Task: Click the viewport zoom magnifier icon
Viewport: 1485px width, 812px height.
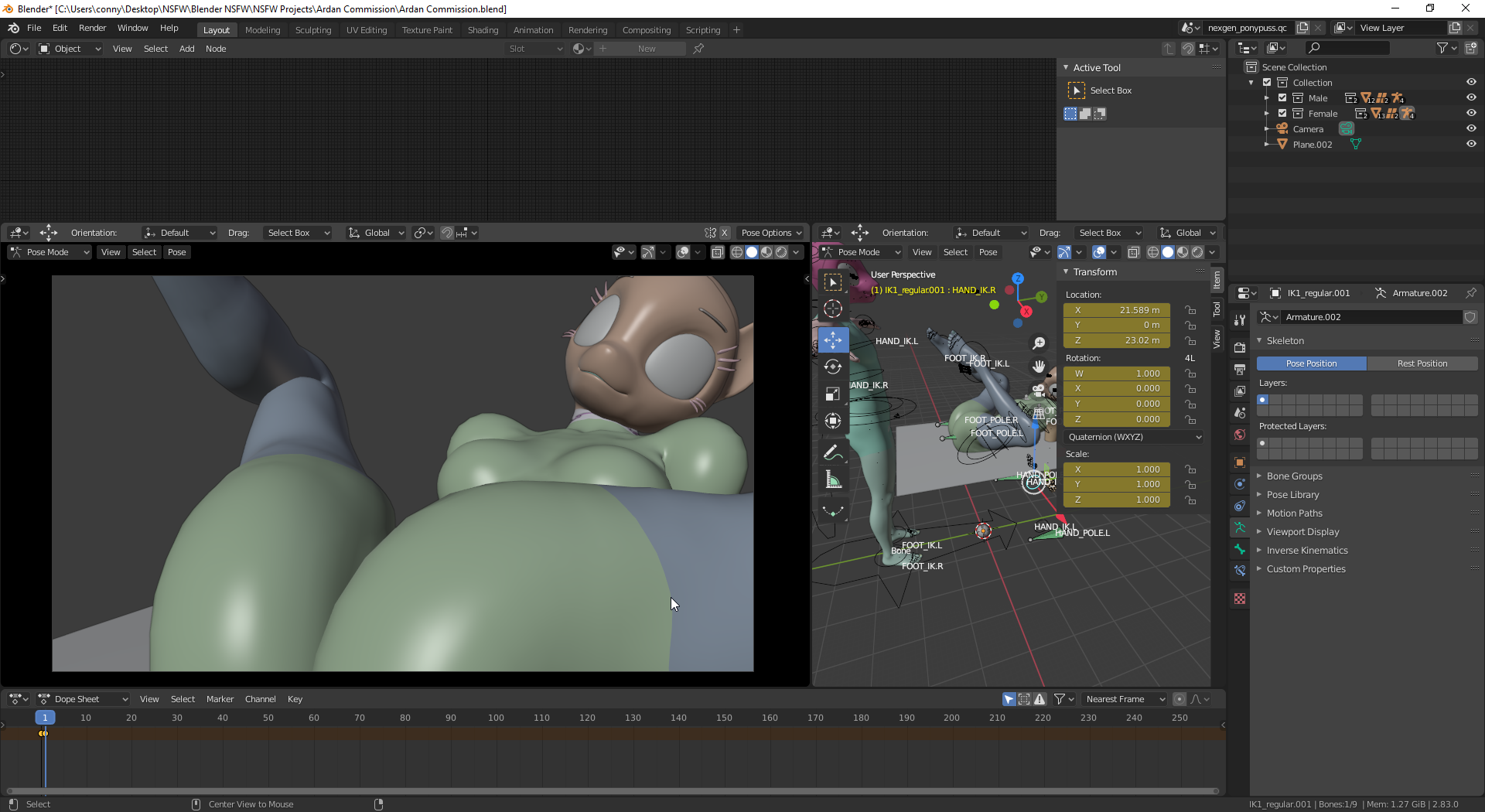Action: click(1039, 343)
